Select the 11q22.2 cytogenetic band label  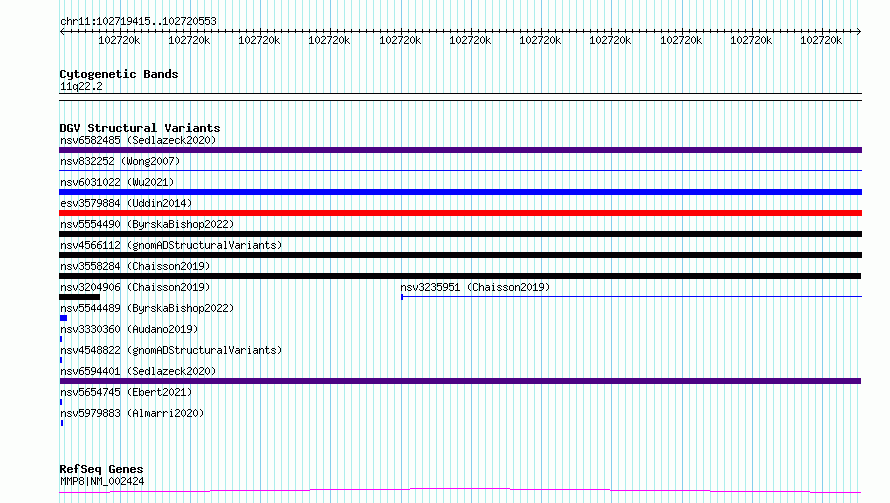pos(81,86)
